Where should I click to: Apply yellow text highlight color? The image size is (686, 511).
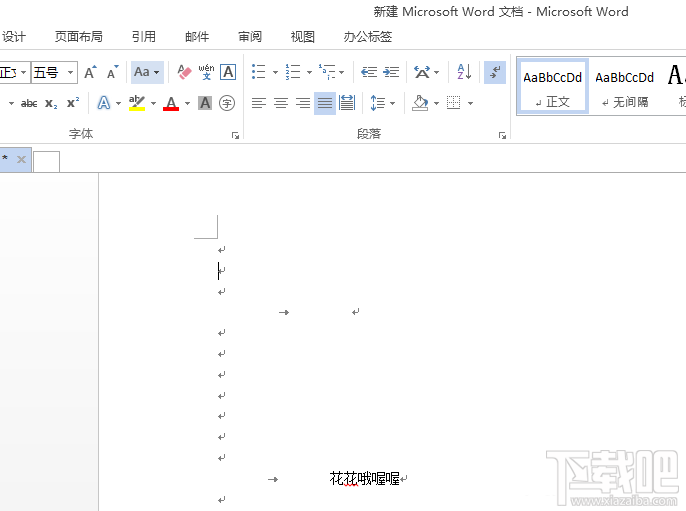pos(137,103)
